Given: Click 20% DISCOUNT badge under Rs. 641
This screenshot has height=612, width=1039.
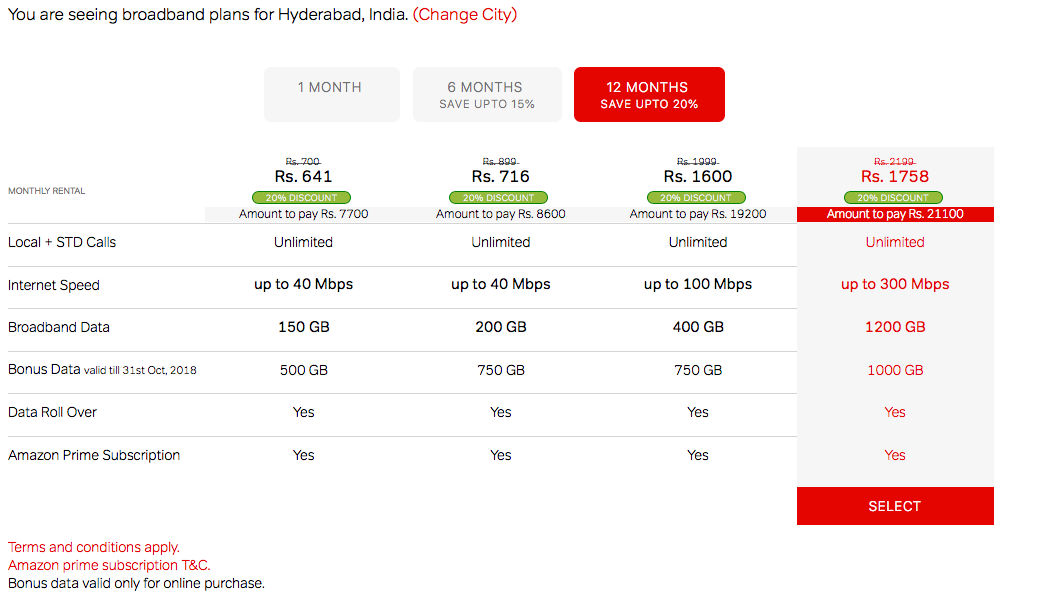Looking at the screenshot, I should (x=301, y=197).
